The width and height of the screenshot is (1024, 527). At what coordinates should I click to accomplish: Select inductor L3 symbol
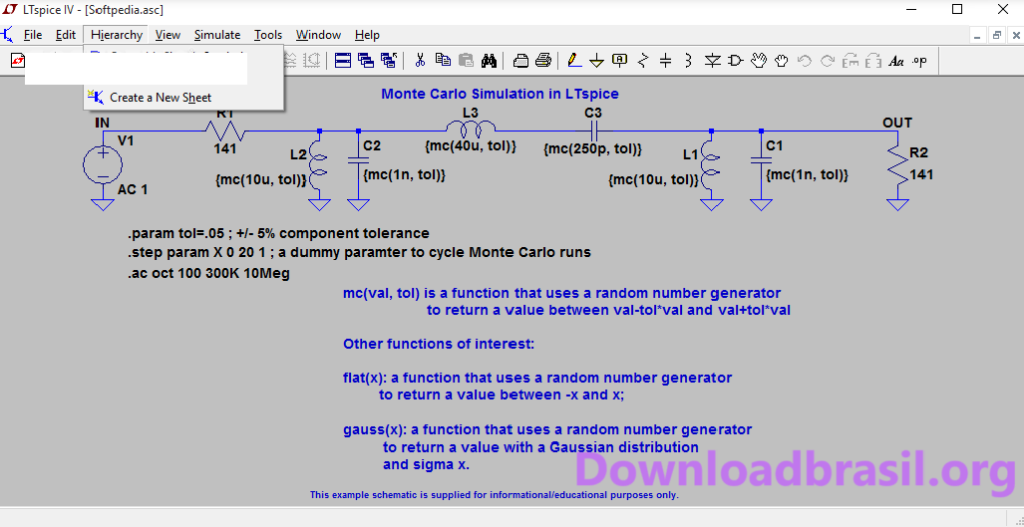[471, 127]
